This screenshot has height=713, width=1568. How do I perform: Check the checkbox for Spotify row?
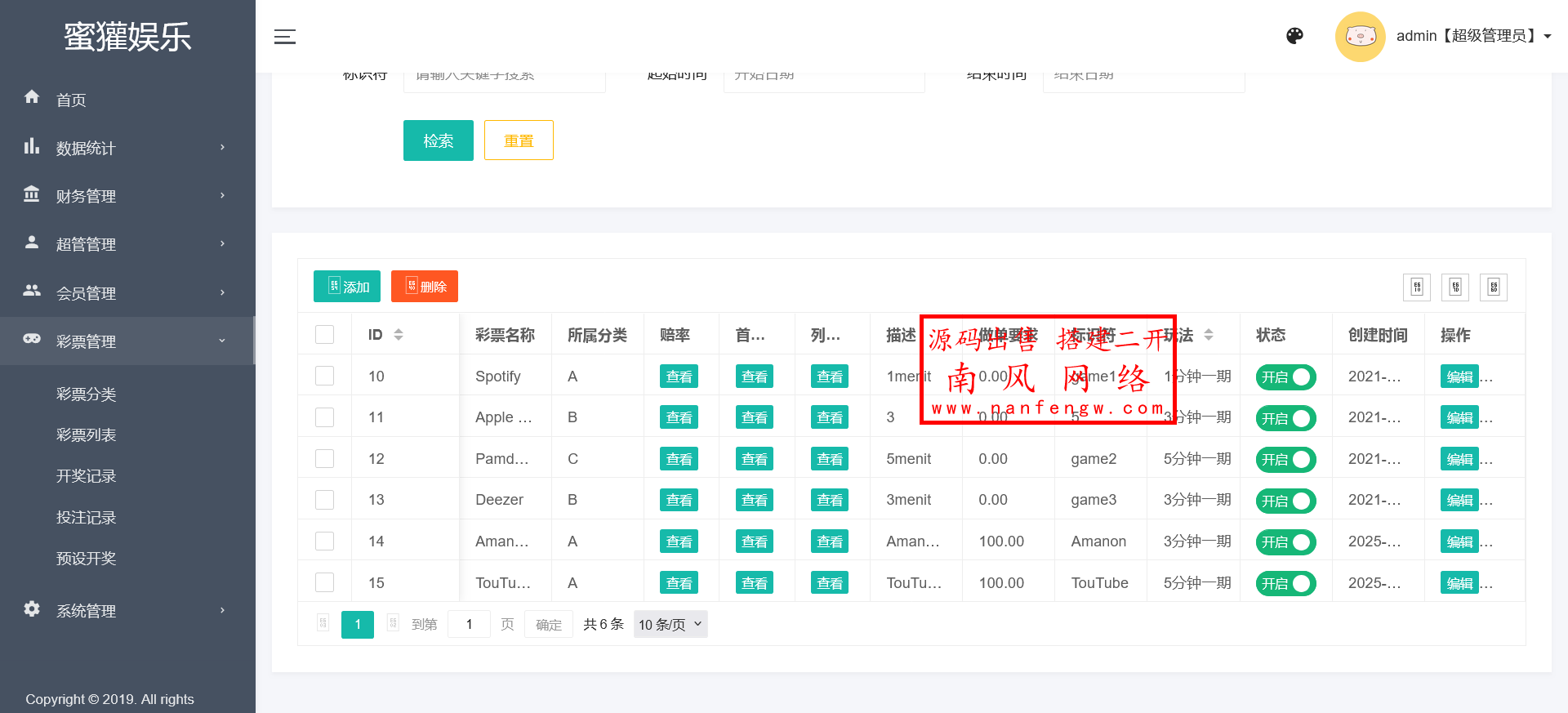[x=324, y=376]
